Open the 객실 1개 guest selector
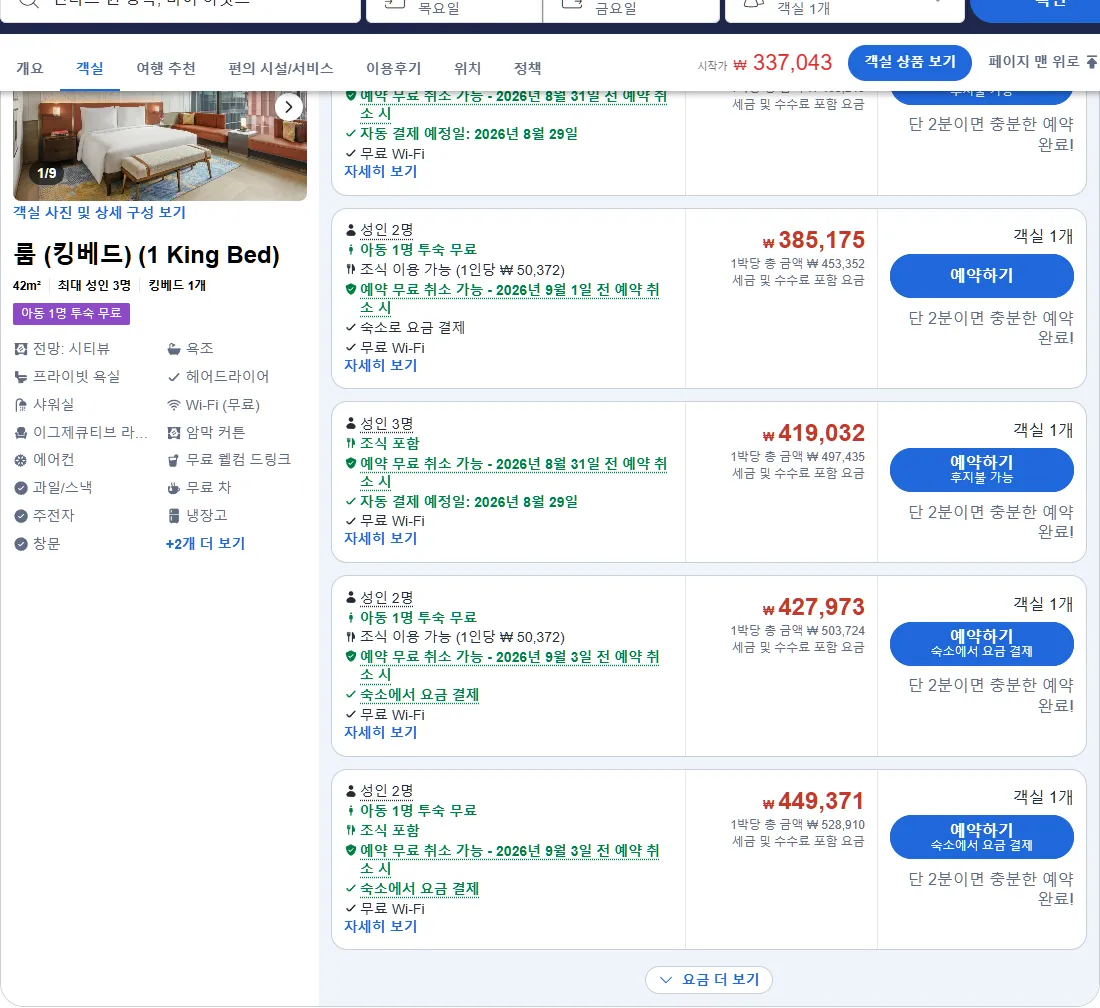The width and height of the screenshot is (1100, 1008). click(x=845, y=10)
